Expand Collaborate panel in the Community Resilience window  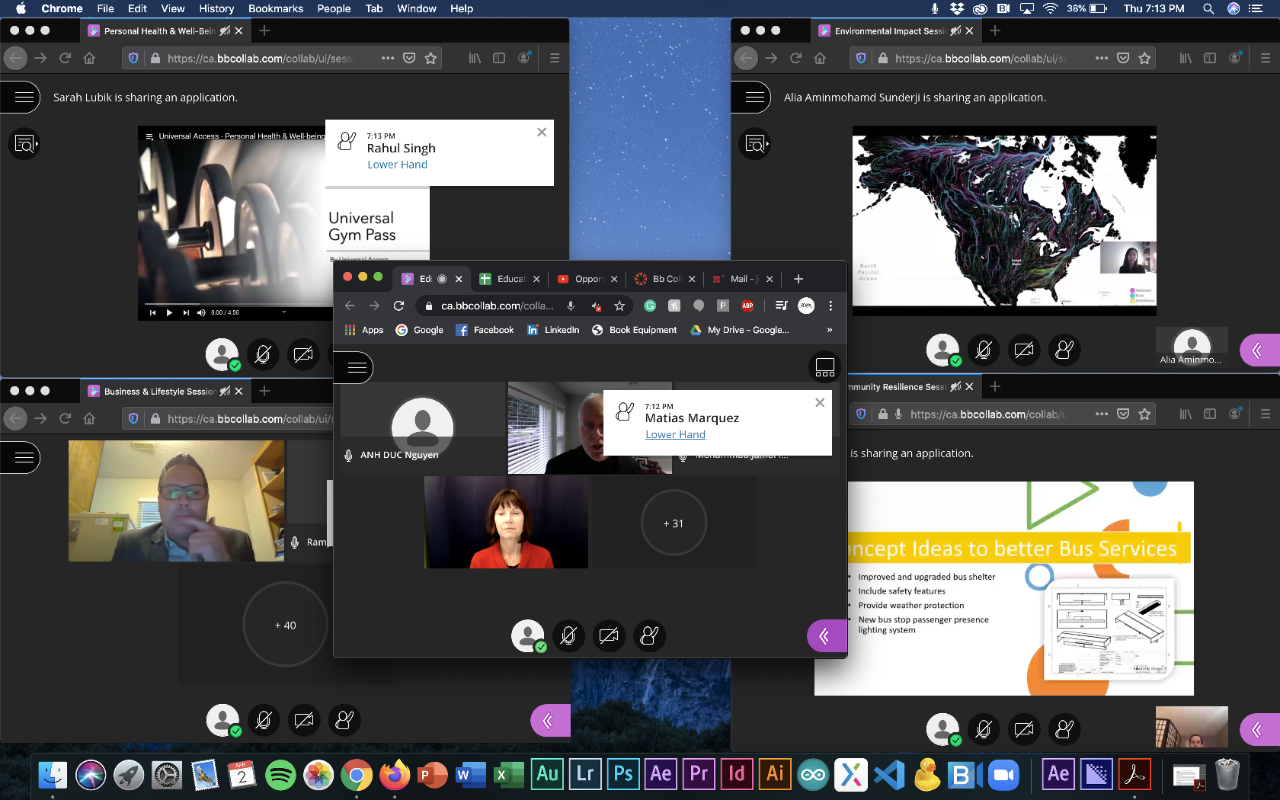[x=1259, y=730]
